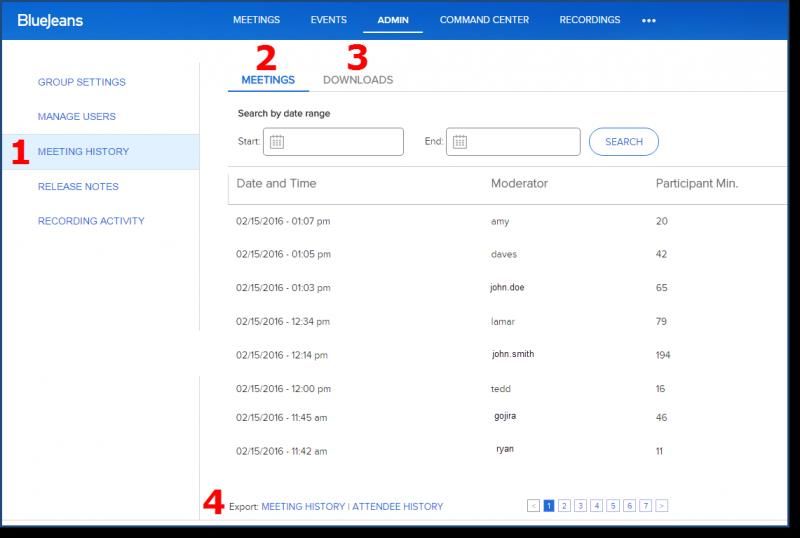Click the End date input field
The height and width of the screenshot is (538, 800).
(513, 141)
